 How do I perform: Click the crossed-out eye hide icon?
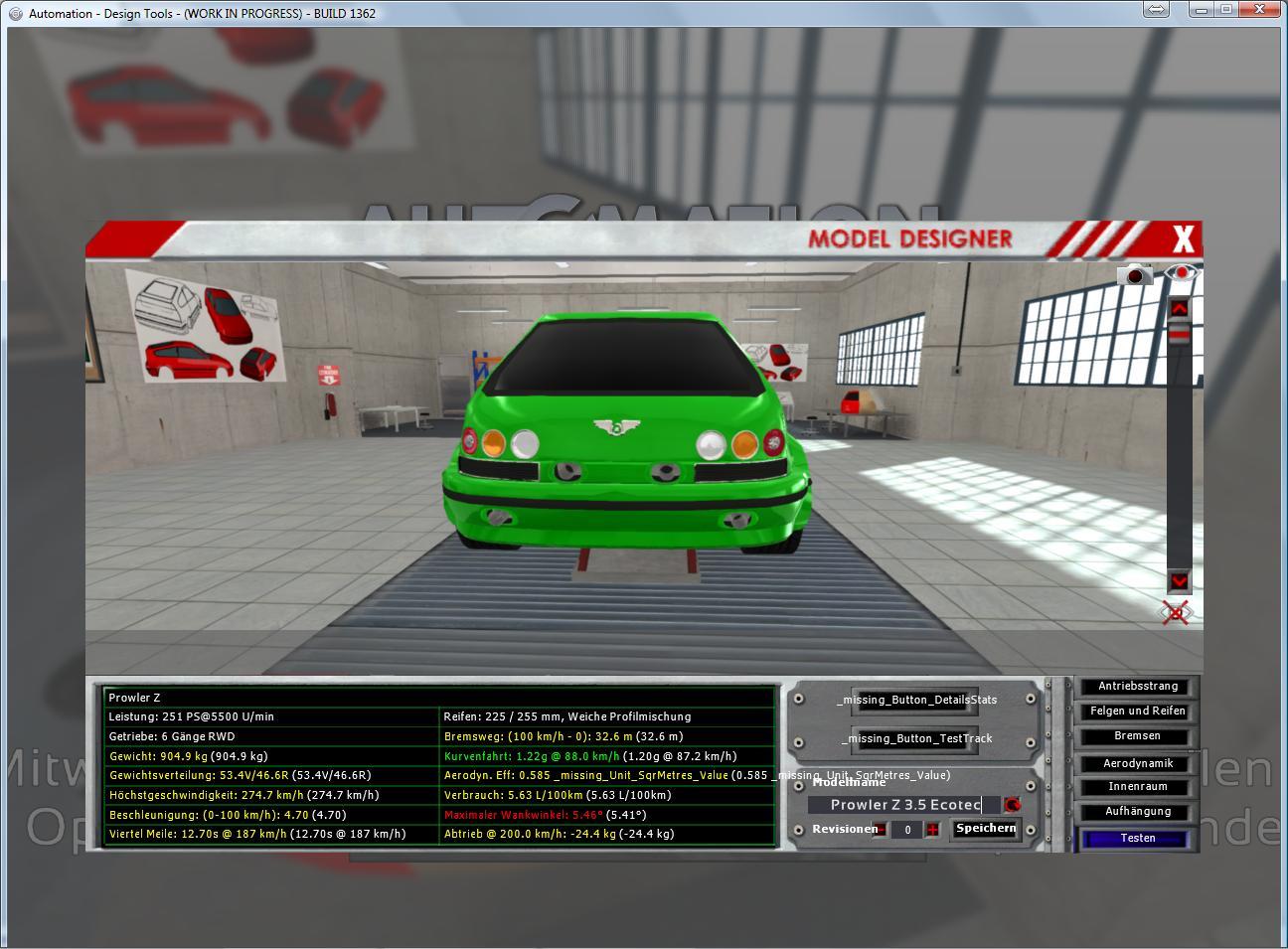(1176, 612)
